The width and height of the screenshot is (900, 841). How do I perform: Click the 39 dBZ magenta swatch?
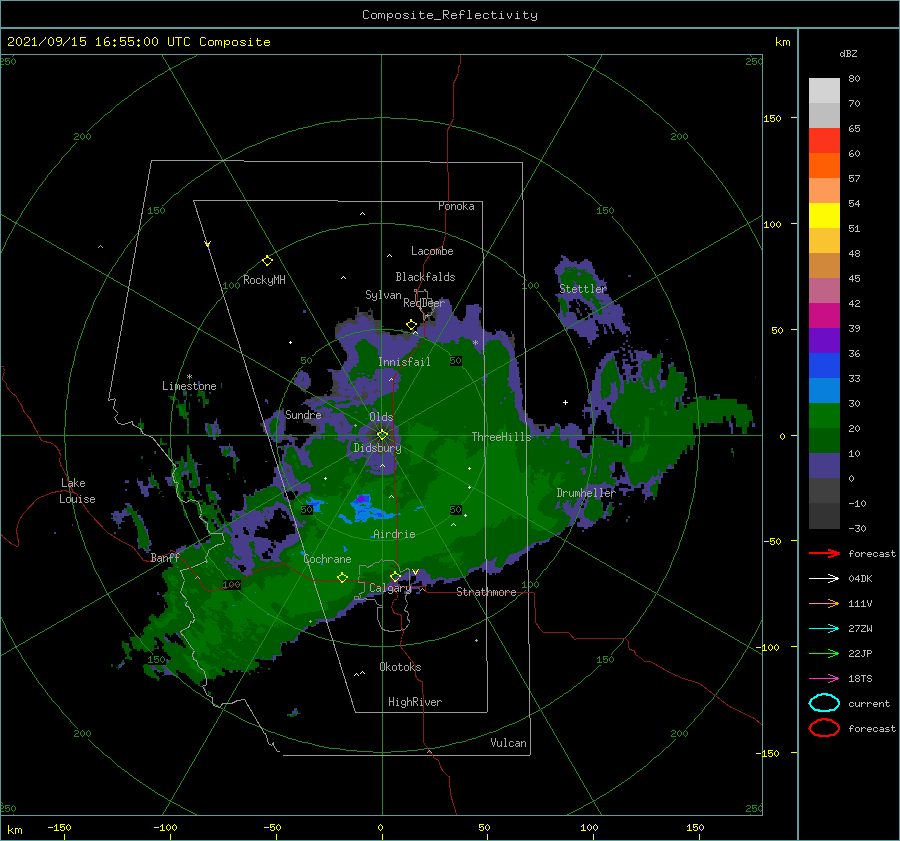point(824,315)
